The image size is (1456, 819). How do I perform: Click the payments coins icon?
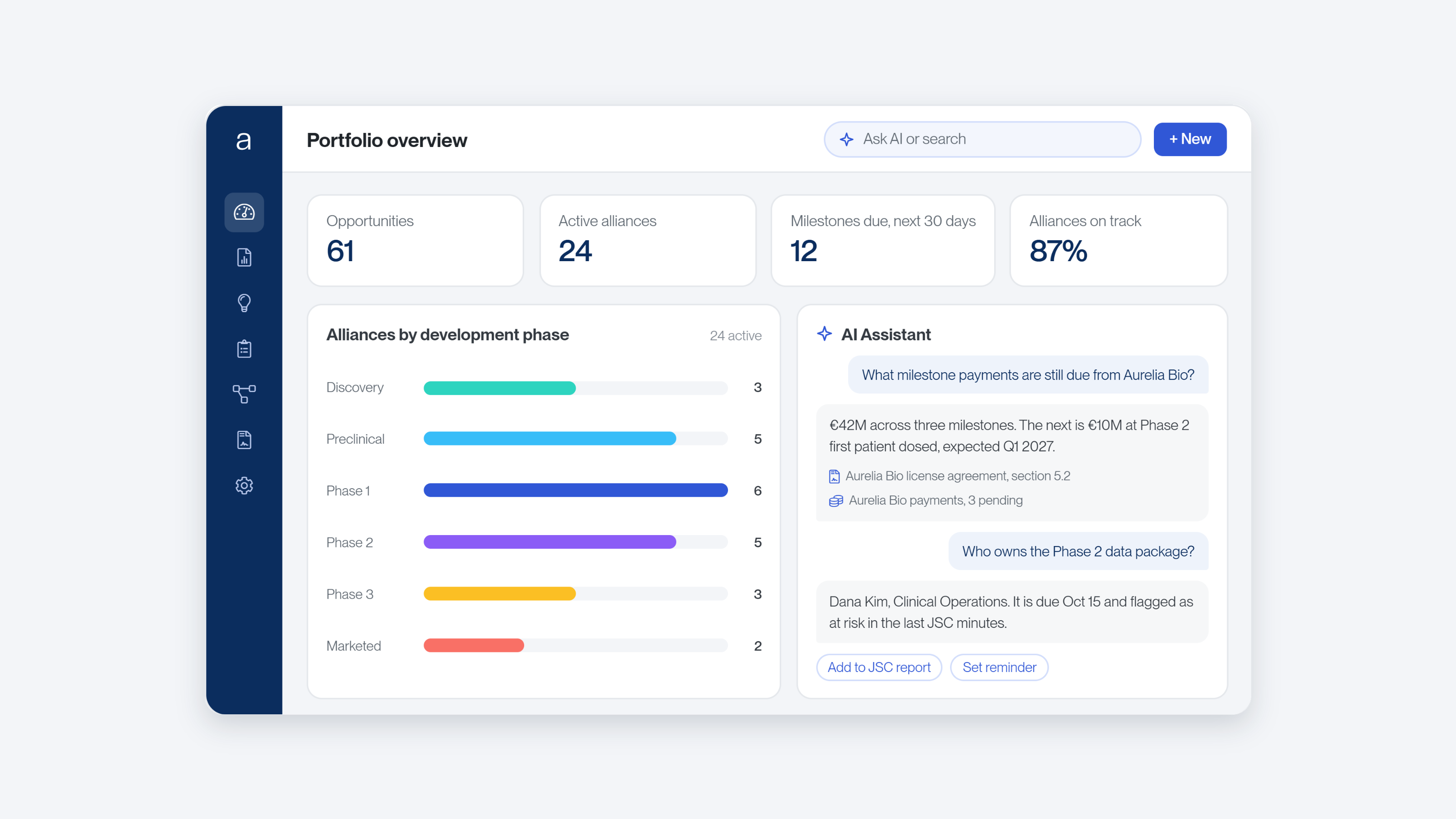click(836, 501)
